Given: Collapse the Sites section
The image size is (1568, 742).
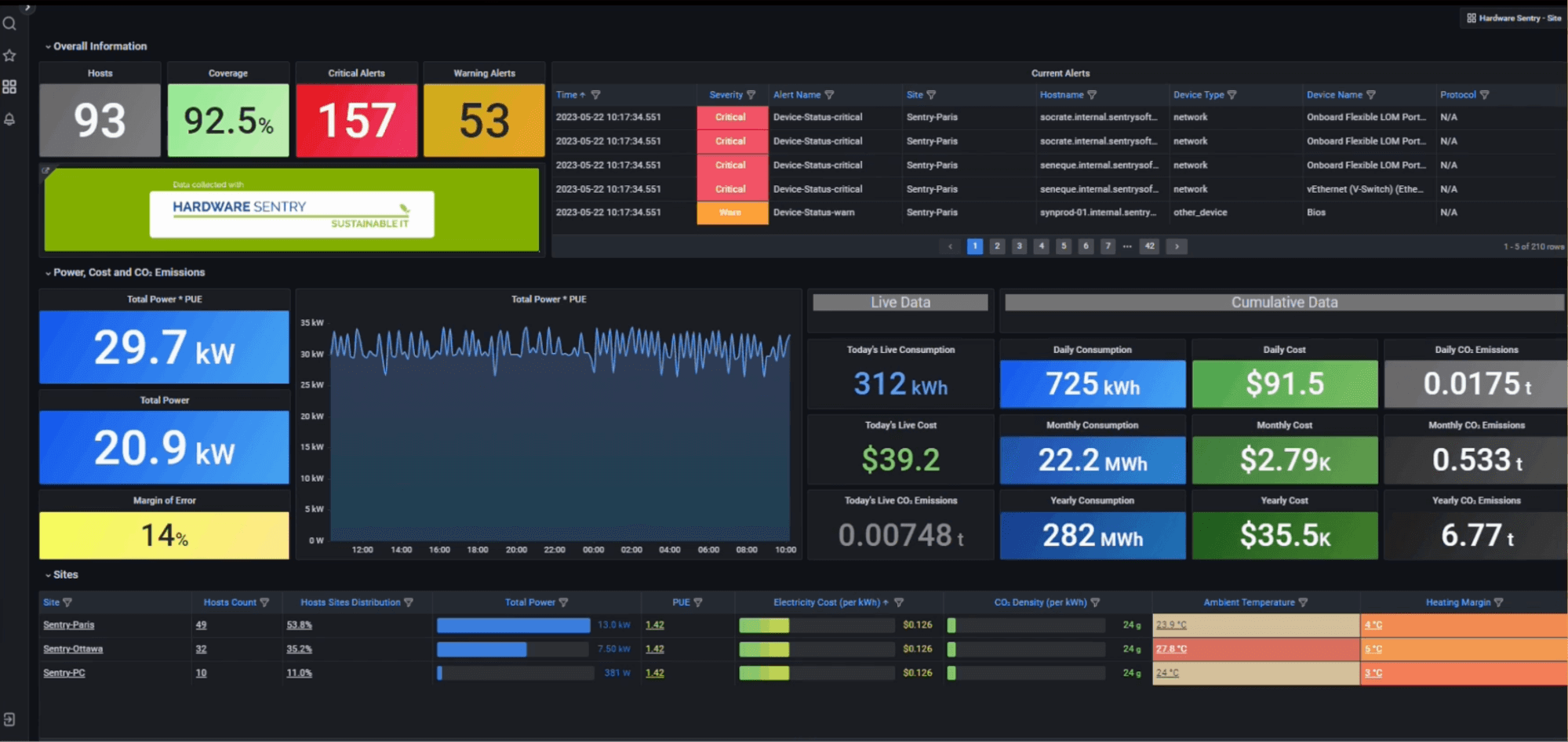Looking at the screenshot, I should pyautogui.click(x=47, y=574).
